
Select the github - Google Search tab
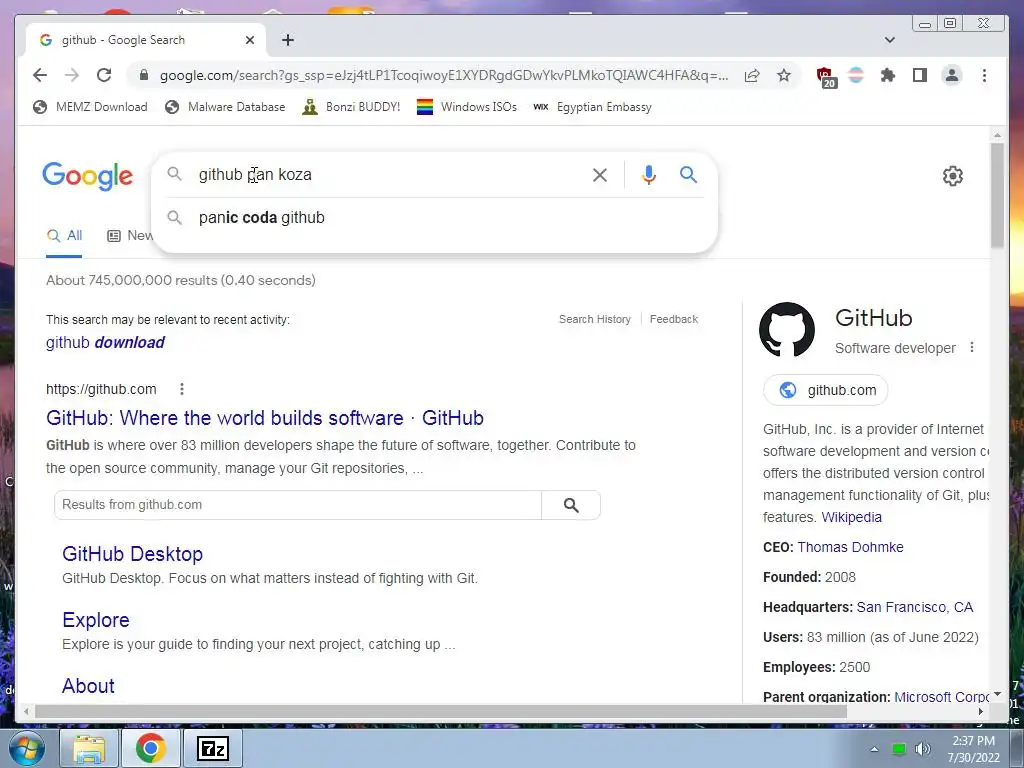point(146,40)
